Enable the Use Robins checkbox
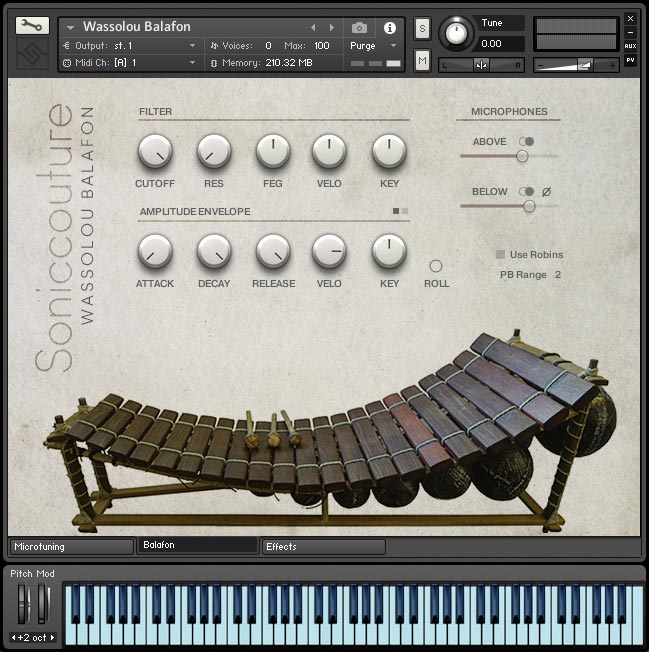The height and width of the screenshot is (652, 649). [x=501, y=255]
